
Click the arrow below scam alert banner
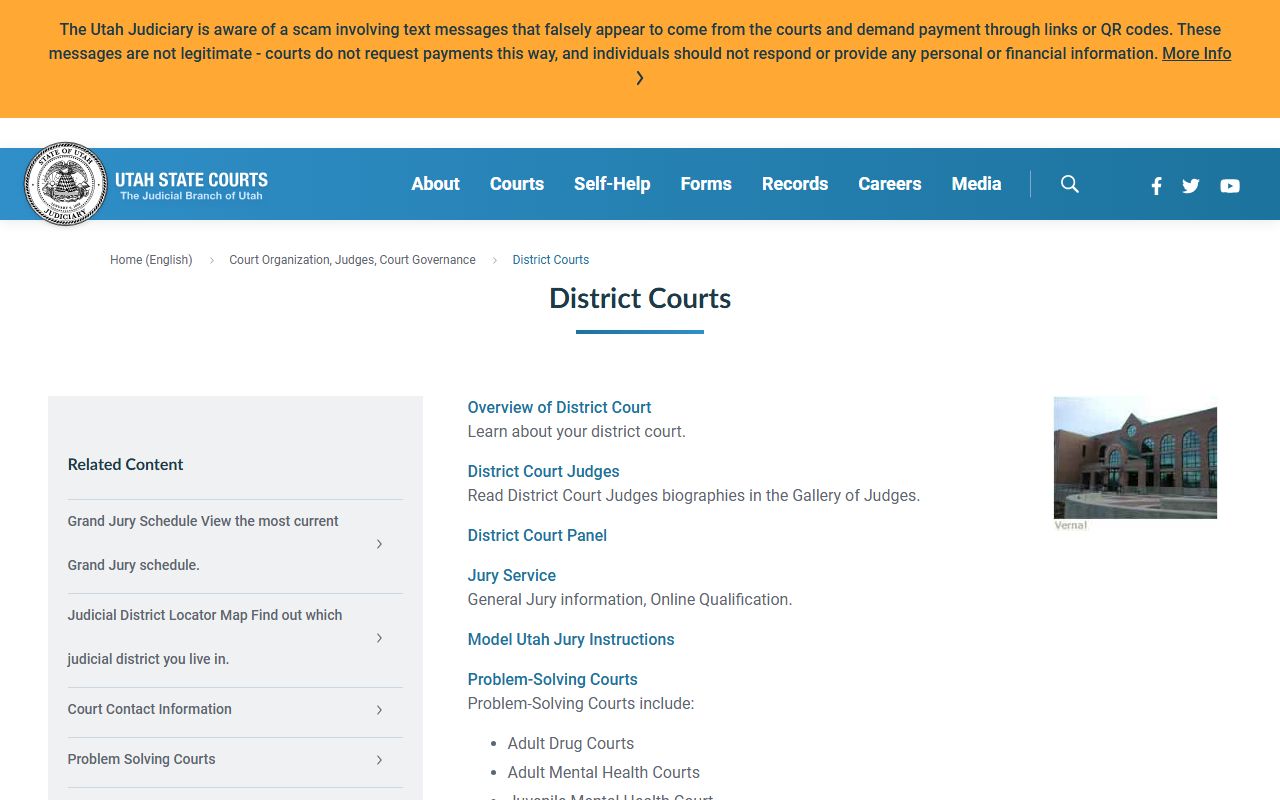click(x=640, y=78)
